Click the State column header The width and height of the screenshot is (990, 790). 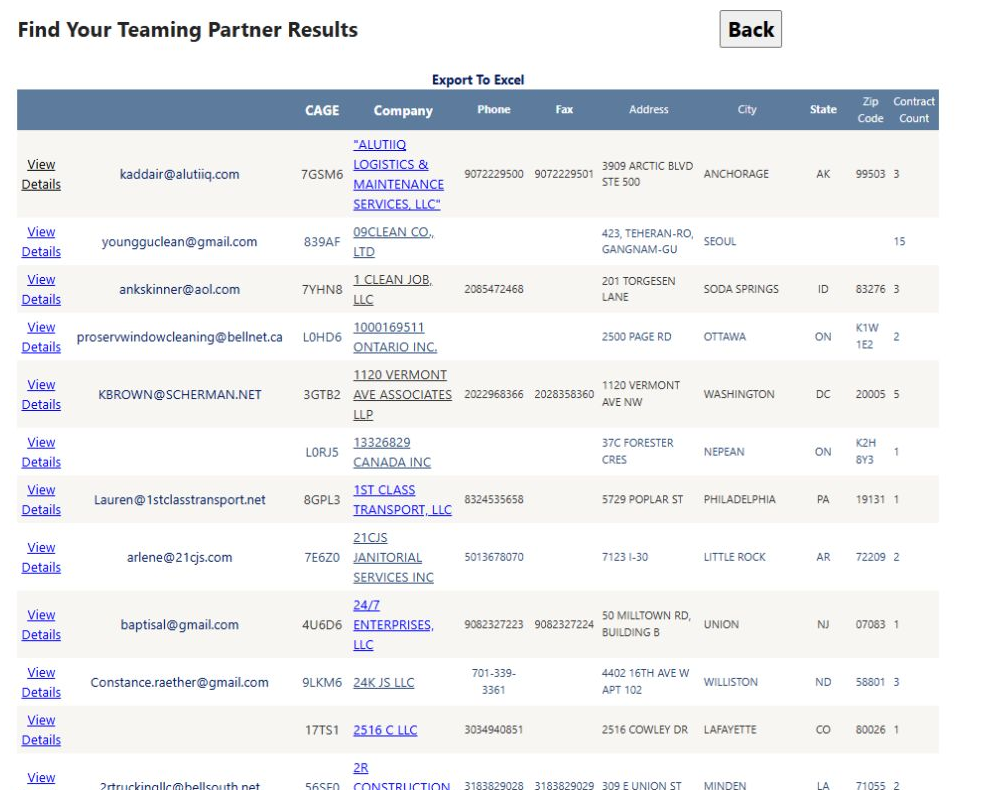tap(823, 109)
